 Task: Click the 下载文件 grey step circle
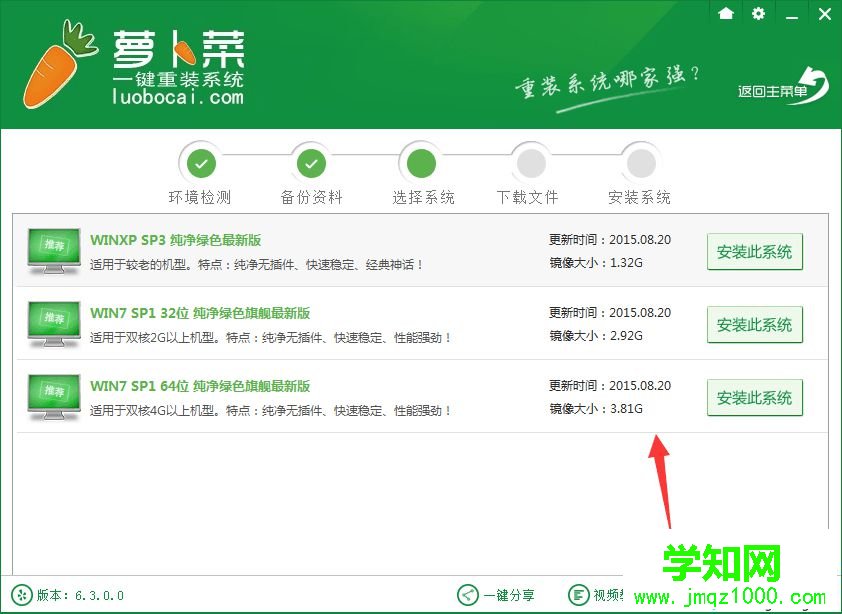pos(532,163)
